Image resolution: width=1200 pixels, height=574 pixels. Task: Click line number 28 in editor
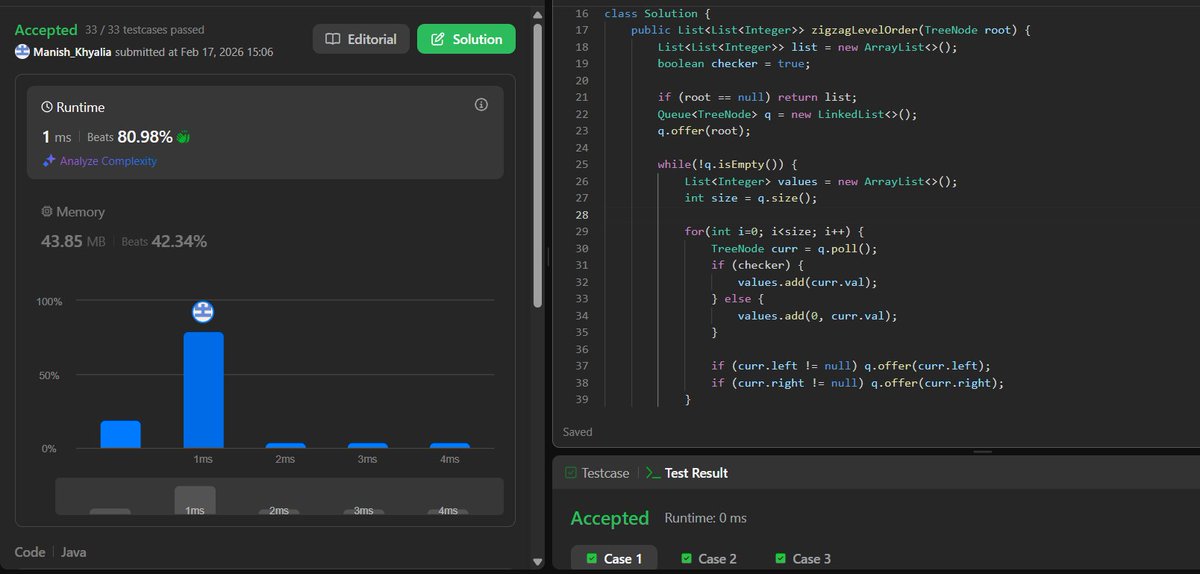pyautogui.click(x=583, y=215)
